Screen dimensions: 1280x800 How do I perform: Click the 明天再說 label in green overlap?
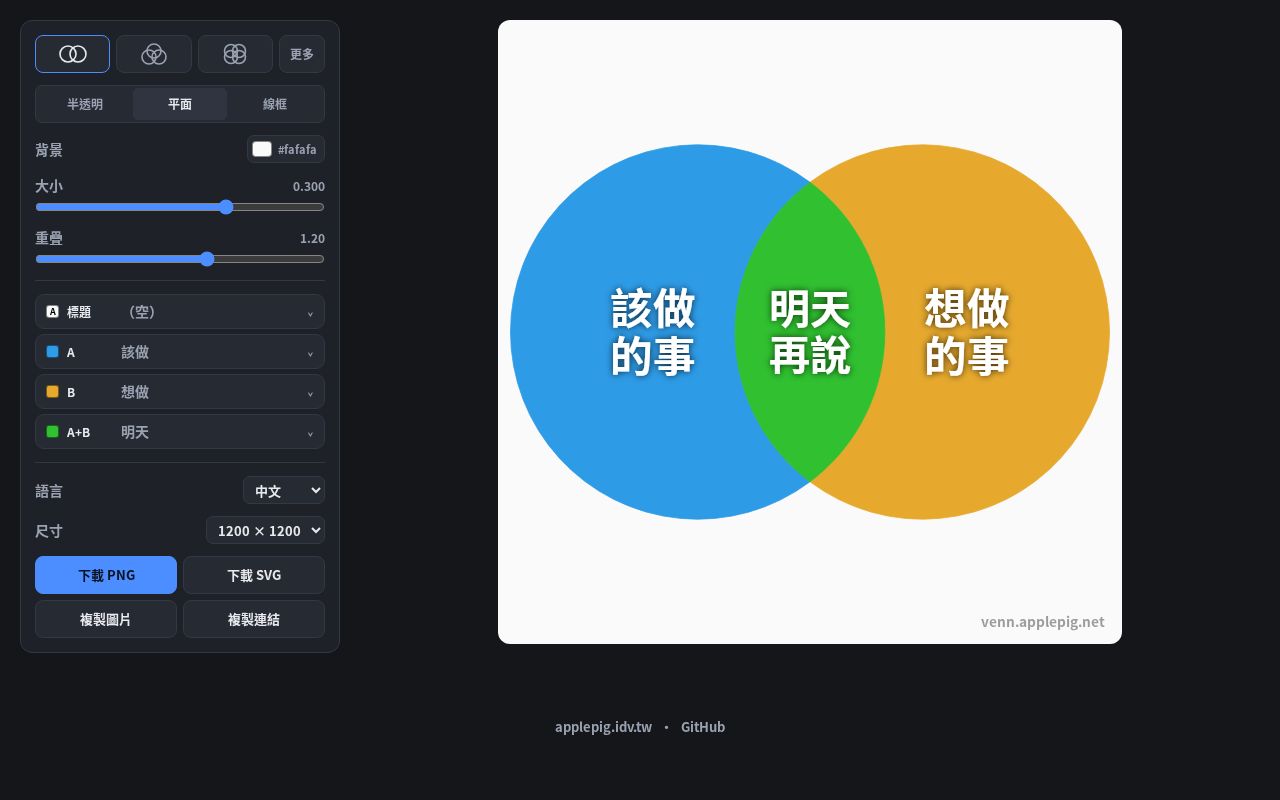coord(810,332)
